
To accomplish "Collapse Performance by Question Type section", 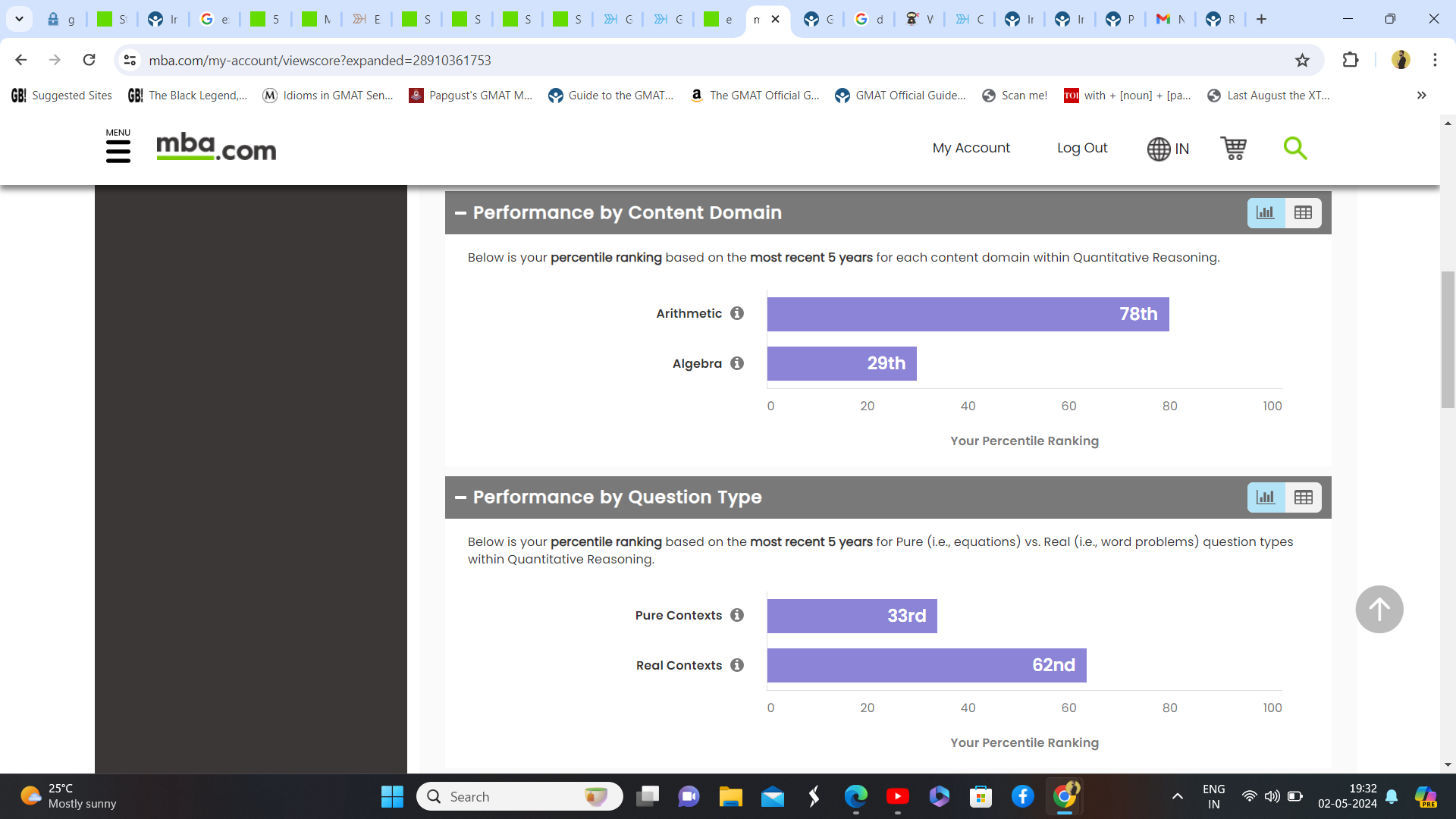I will tap(460, 497).
